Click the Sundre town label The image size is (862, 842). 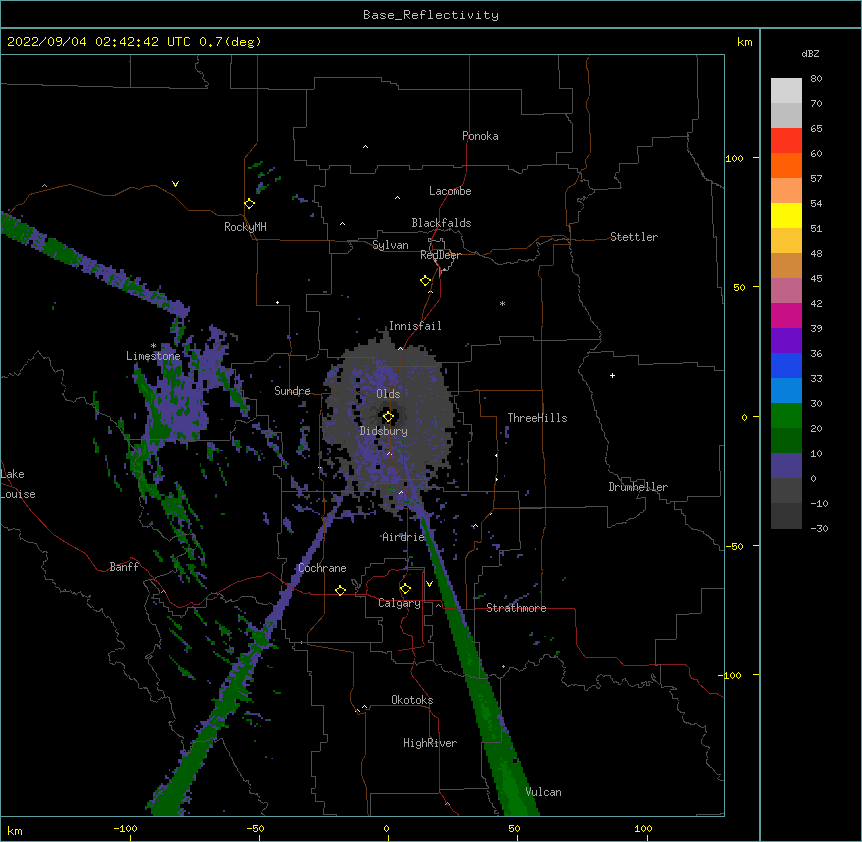click(292, 391)
